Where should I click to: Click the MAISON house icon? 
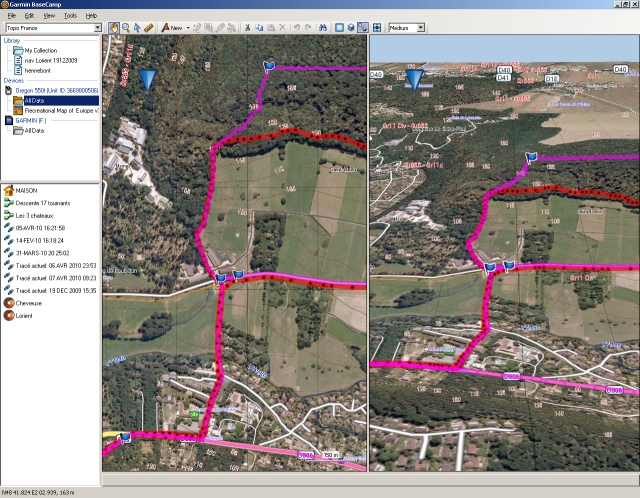point(9,190)
